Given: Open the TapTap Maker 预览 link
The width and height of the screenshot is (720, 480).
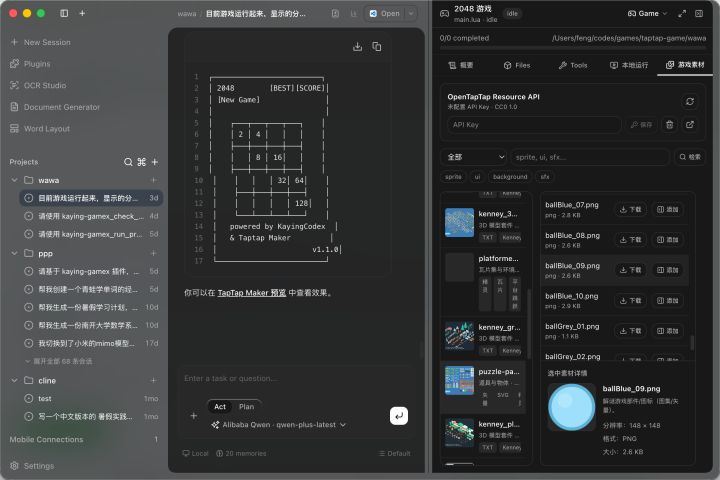Looking at the screenshot, I should tap(252, 293).
